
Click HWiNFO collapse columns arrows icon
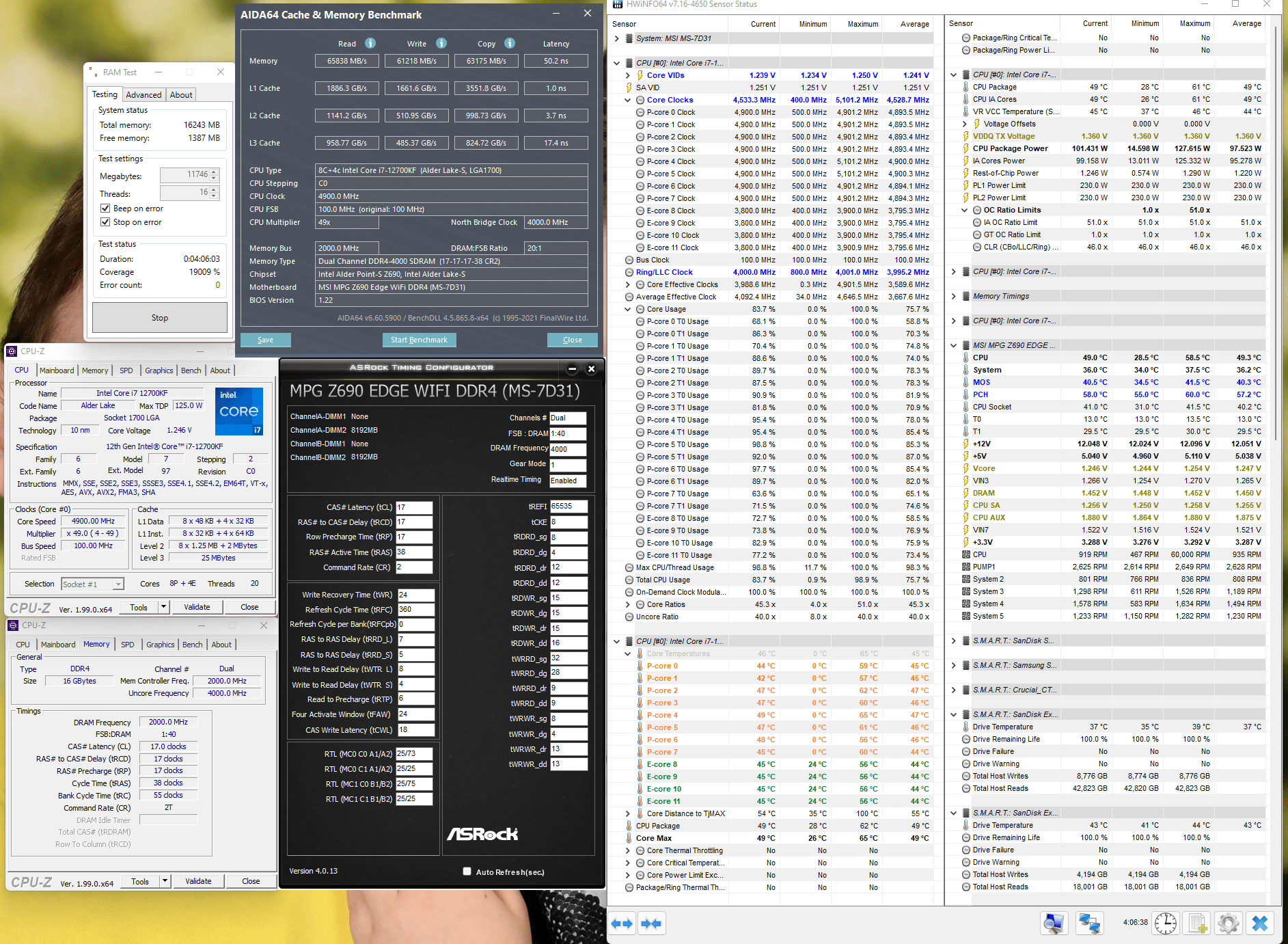[651, 923]
